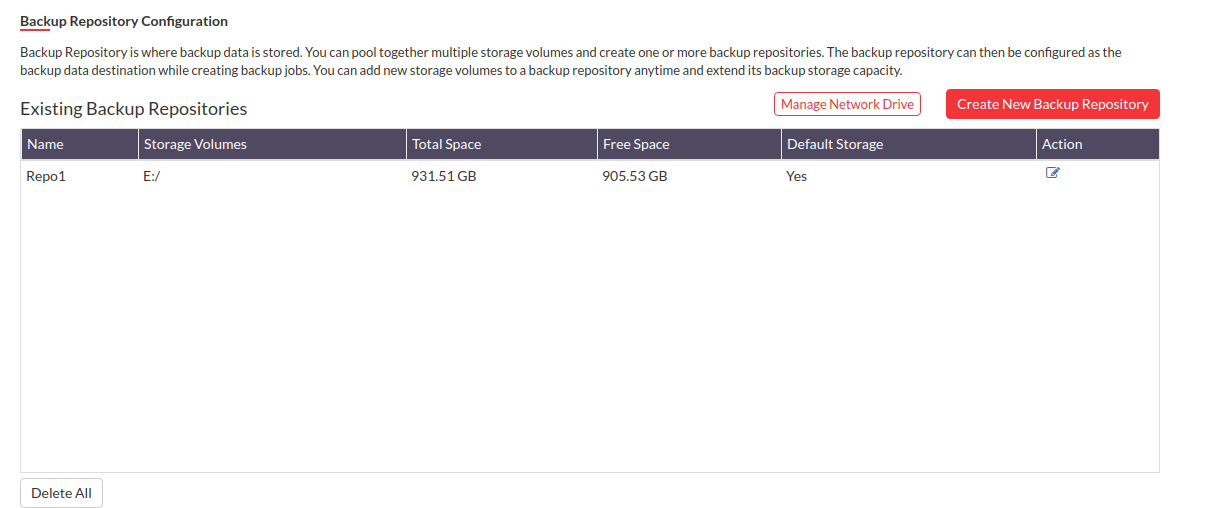The height and width of the screenshot is (508, 1207).
Task: Open Manage Network Drive
Action: (x=847, y=104)
